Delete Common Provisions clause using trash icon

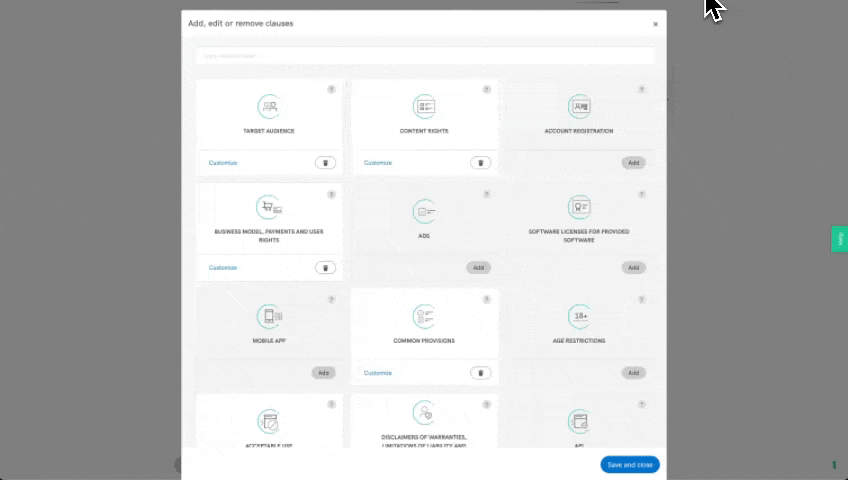point(480,372)
